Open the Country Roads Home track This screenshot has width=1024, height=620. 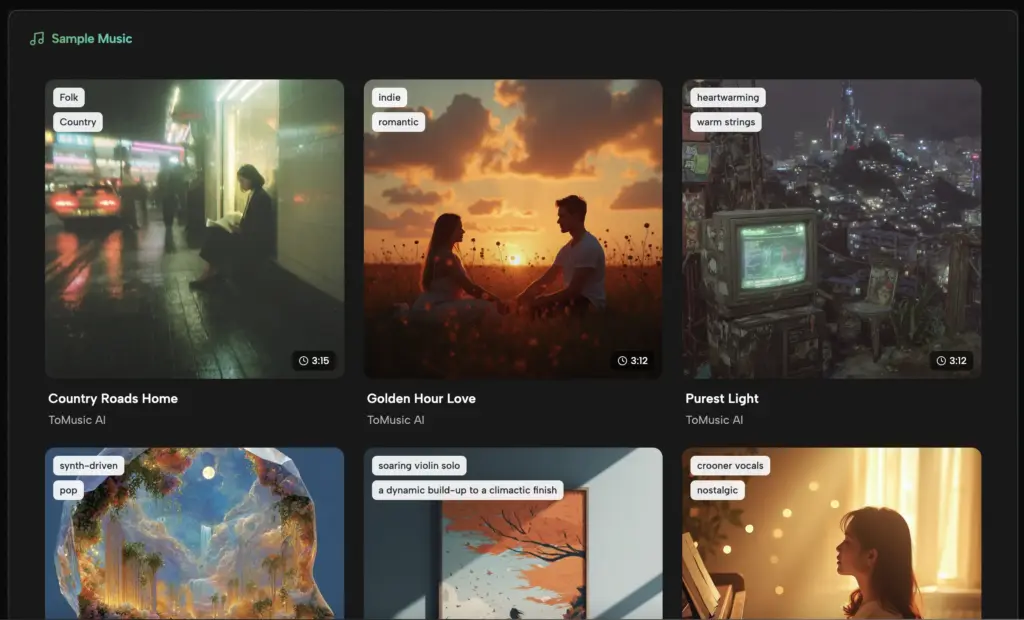114,398
